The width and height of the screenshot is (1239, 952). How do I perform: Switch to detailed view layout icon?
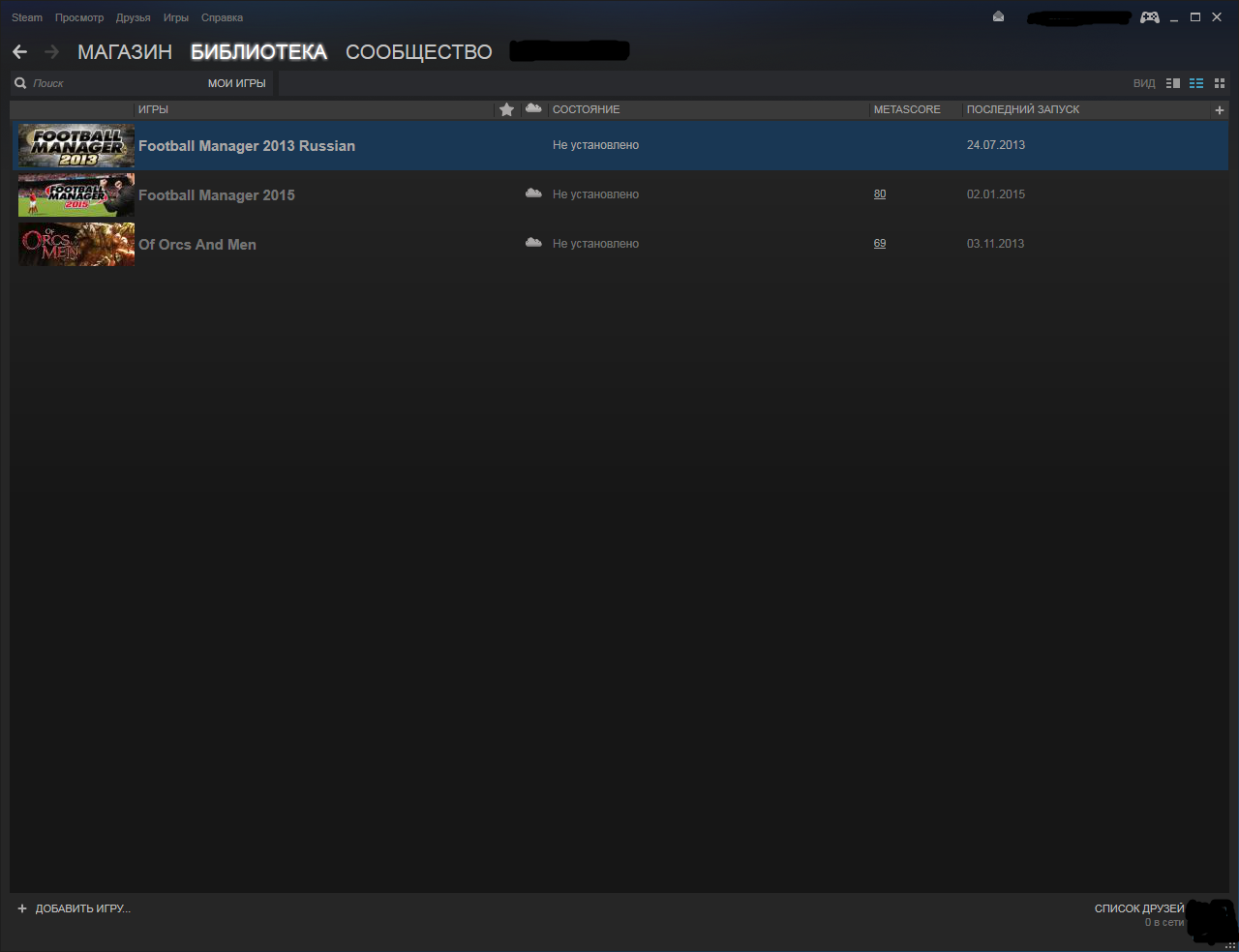click(1173, 83)
